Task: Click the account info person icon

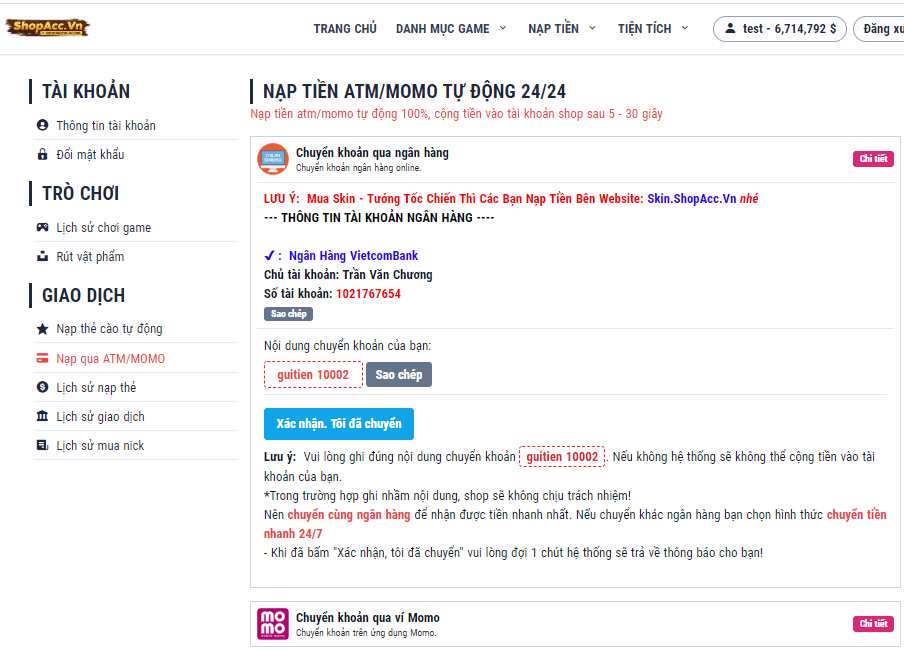Action: click(42, 125)
